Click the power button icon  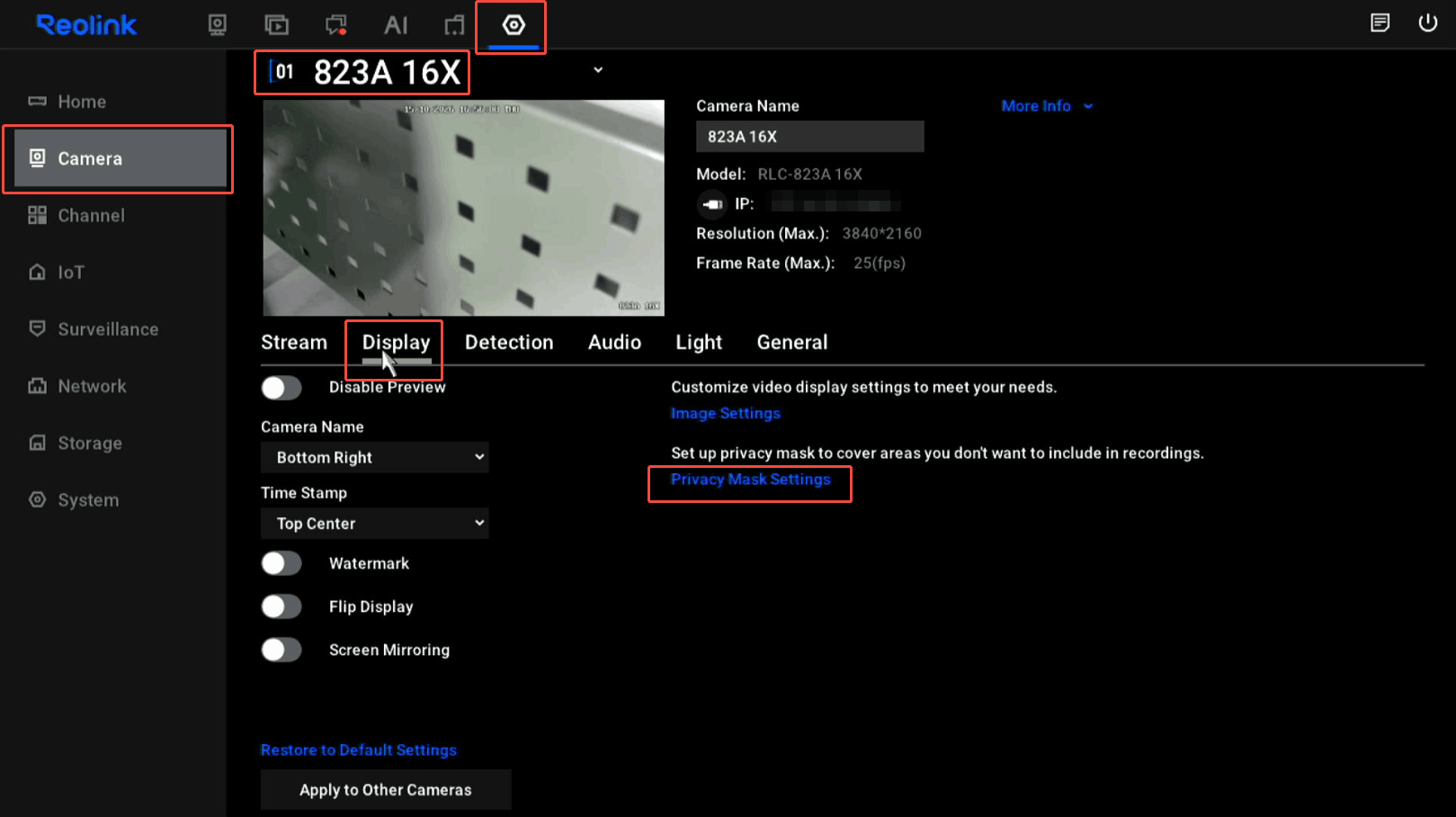(x=1428, y=23)
